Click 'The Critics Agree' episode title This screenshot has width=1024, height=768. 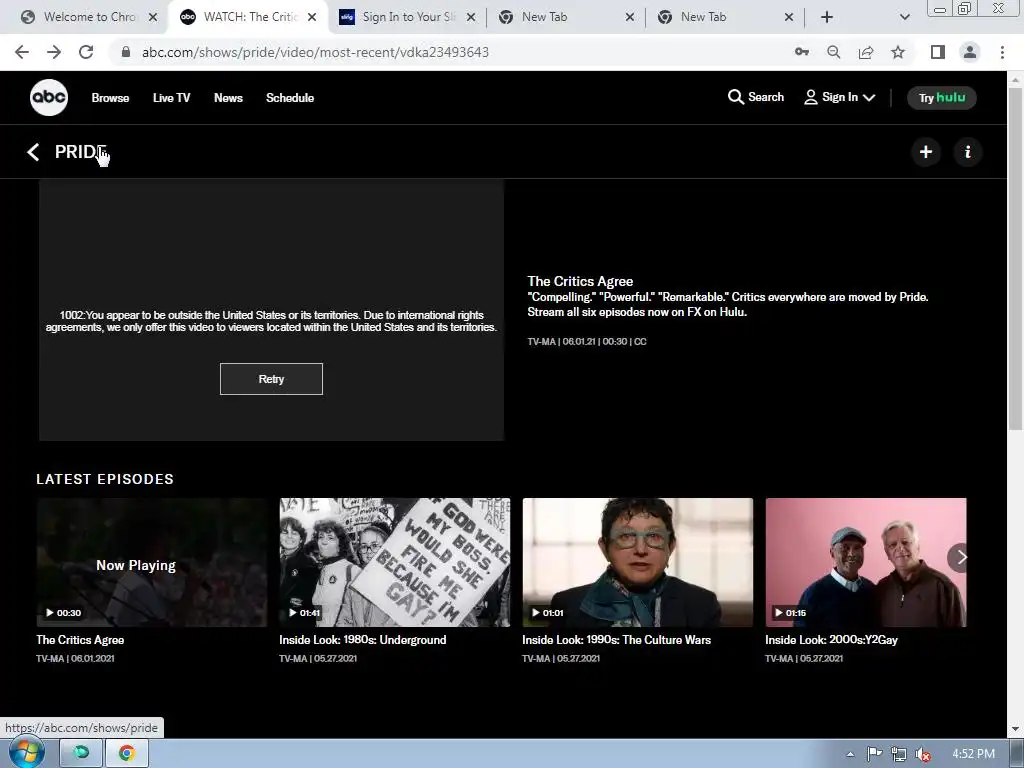[80, 640]
